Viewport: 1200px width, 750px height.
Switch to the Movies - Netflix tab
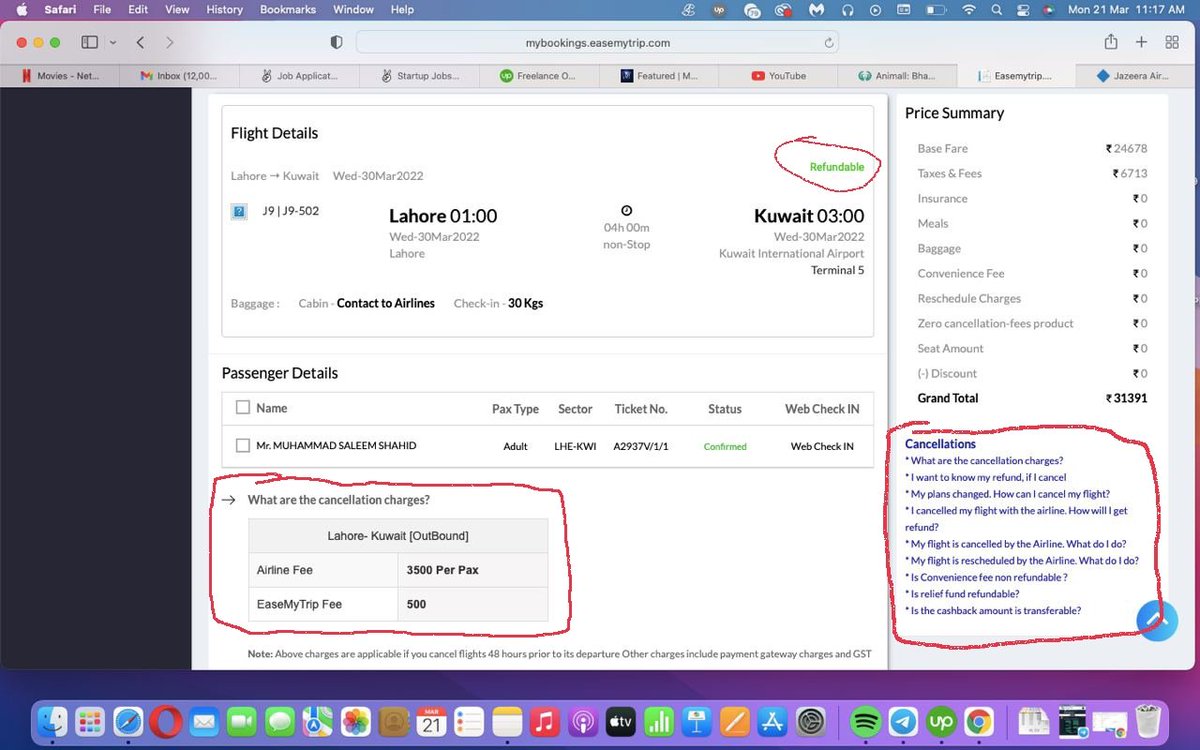[59, 76]
